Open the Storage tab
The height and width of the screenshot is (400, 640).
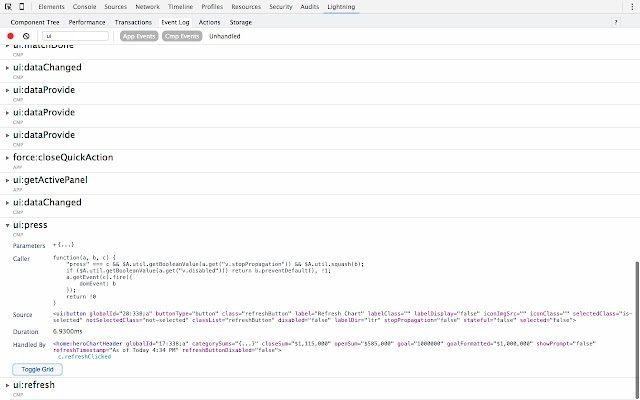coord(240,20)
